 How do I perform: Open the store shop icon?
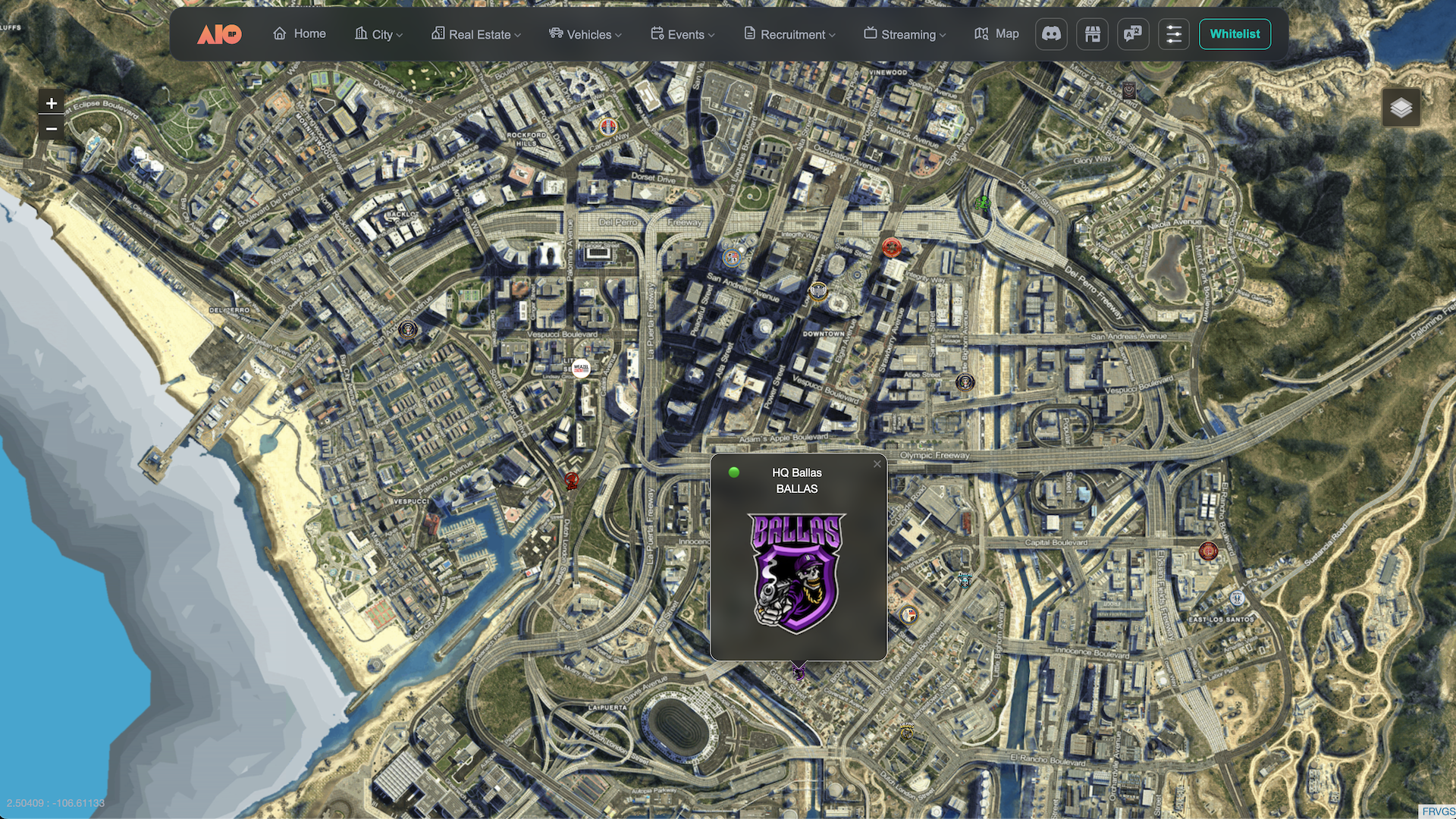[x=1092, y=34]
